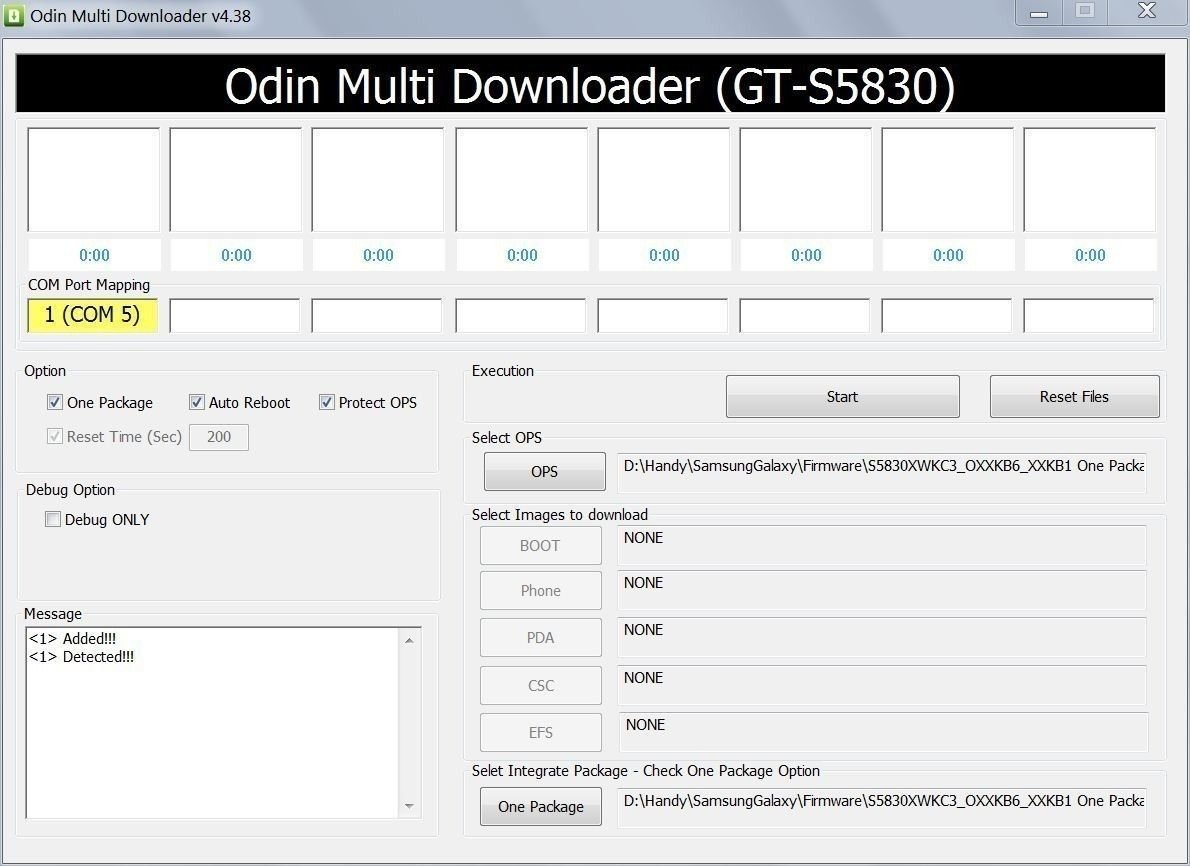Click the BOOT image button

(x=540, y=545)
